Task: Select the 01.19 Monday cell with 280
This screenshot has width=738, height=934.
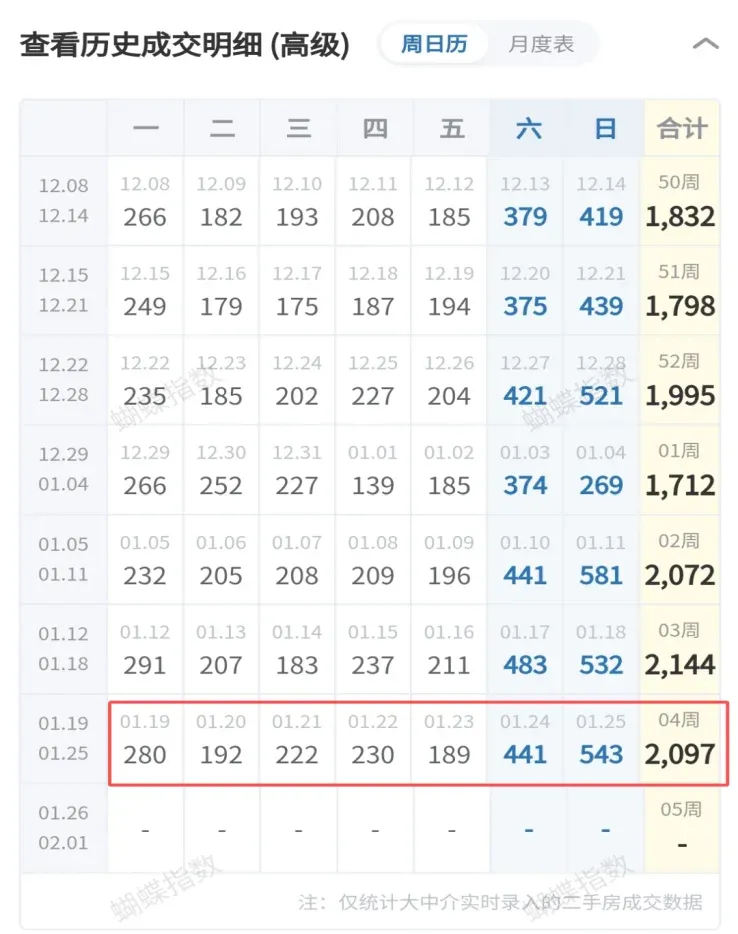Action: point(145,741)
